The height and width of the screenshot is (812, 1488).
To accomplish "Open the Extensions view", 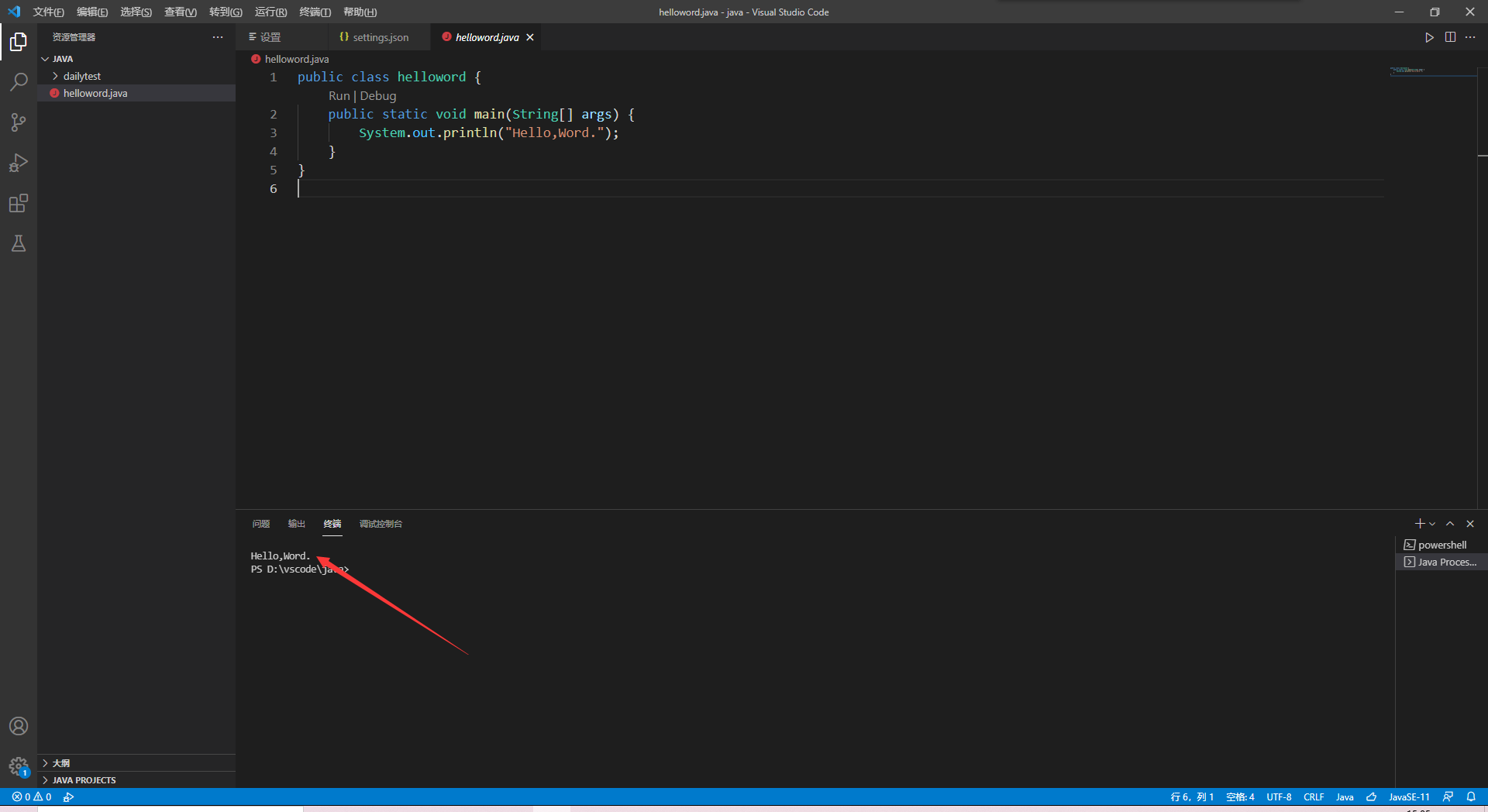I will tap(19, 203).
